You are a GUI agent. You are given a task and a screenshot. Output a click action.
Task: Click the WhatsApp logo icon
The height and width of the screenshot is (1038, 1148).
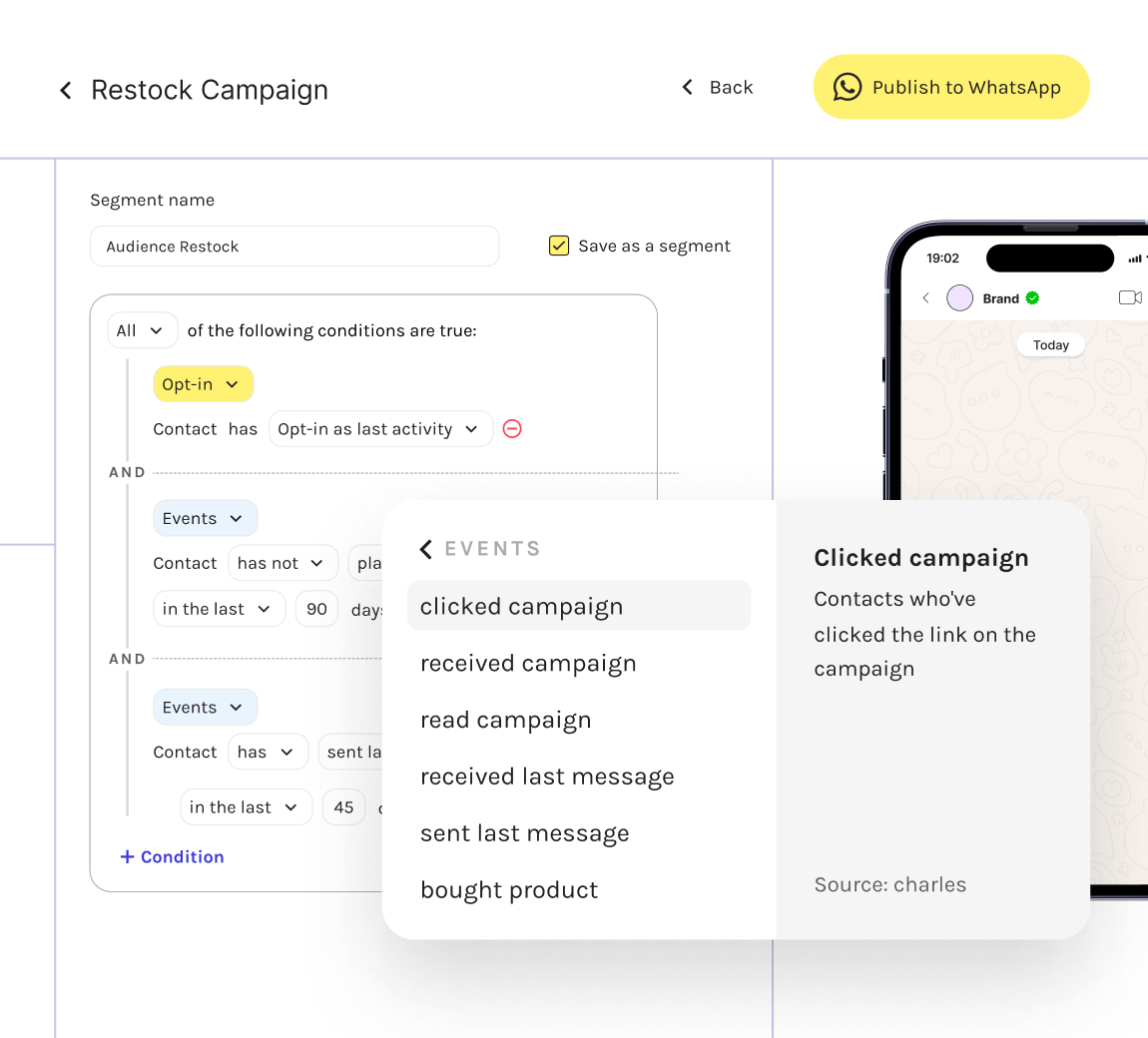848,87
